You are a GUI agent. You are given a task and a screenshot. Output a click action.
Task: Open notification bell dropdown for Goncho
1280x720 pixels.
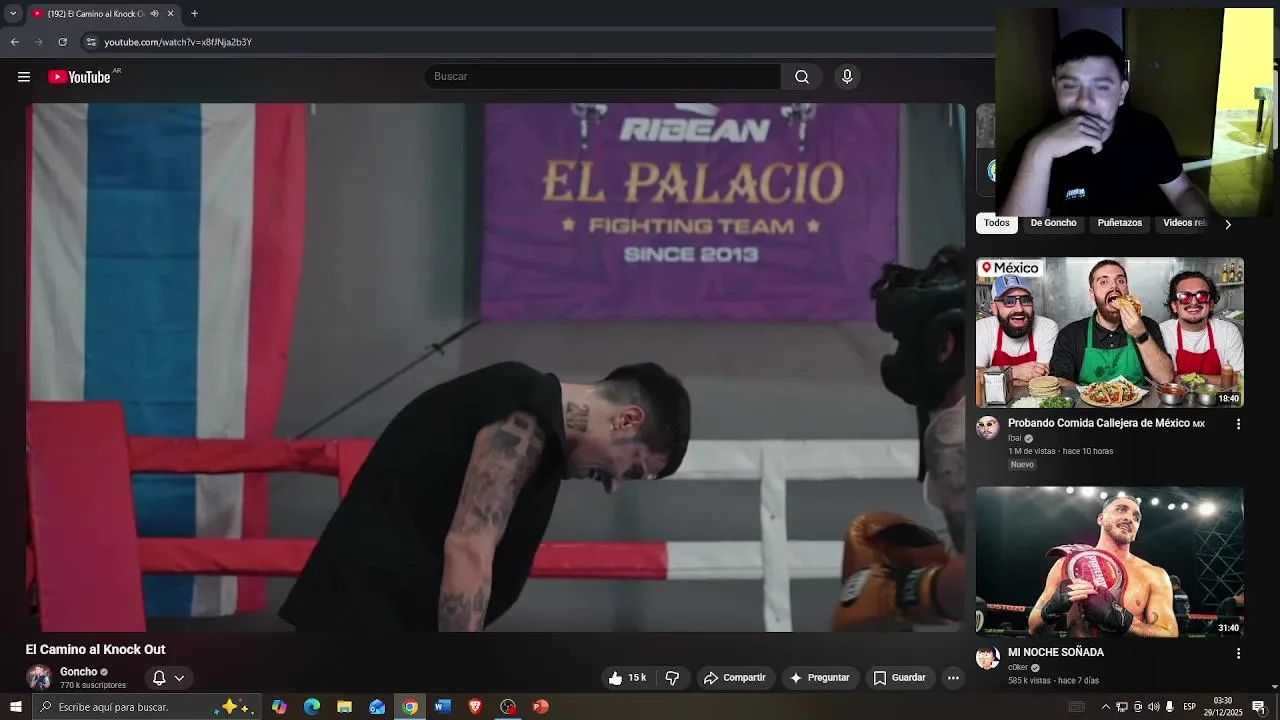[168, 678]
